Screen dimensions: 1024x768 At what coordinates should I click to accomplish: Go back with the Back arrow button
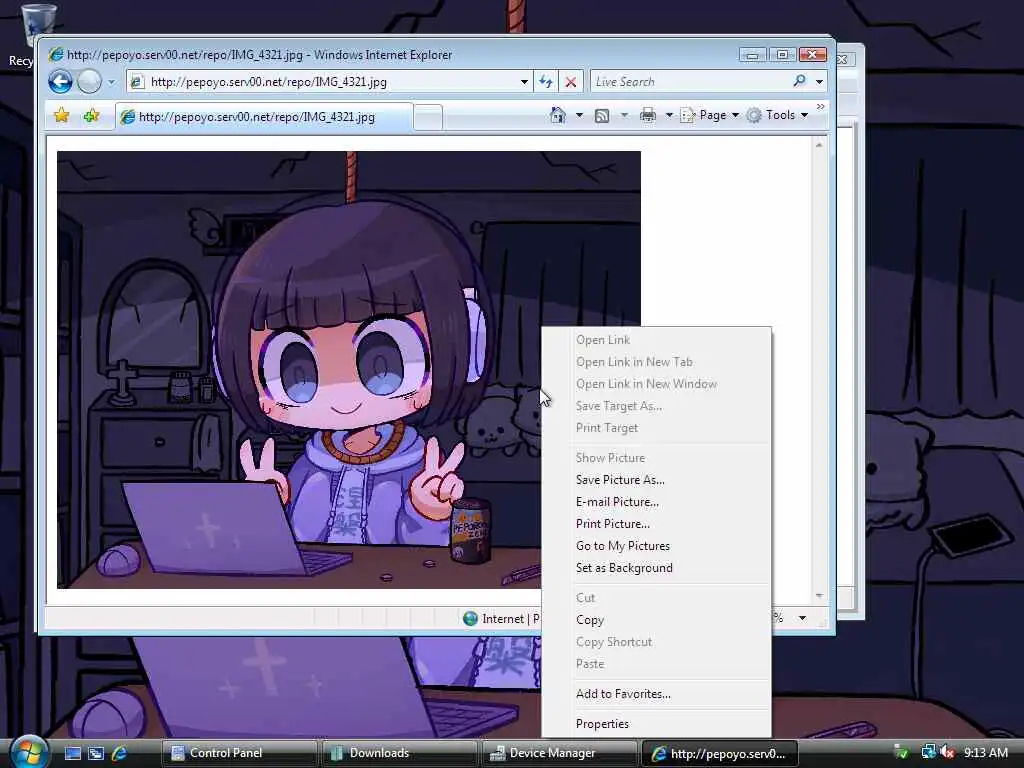60,82
